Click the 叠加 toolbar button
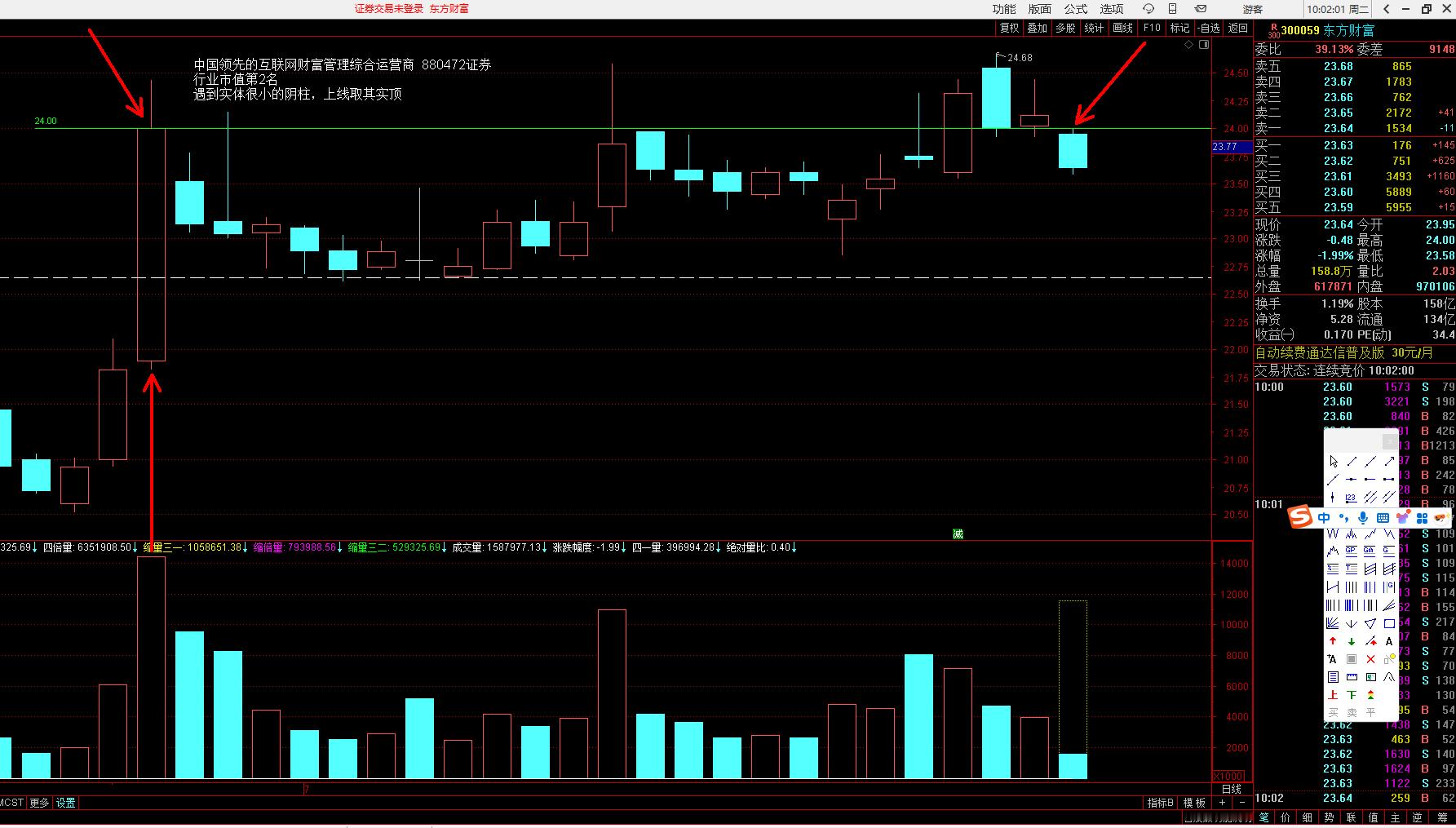 pos(1038,28)
